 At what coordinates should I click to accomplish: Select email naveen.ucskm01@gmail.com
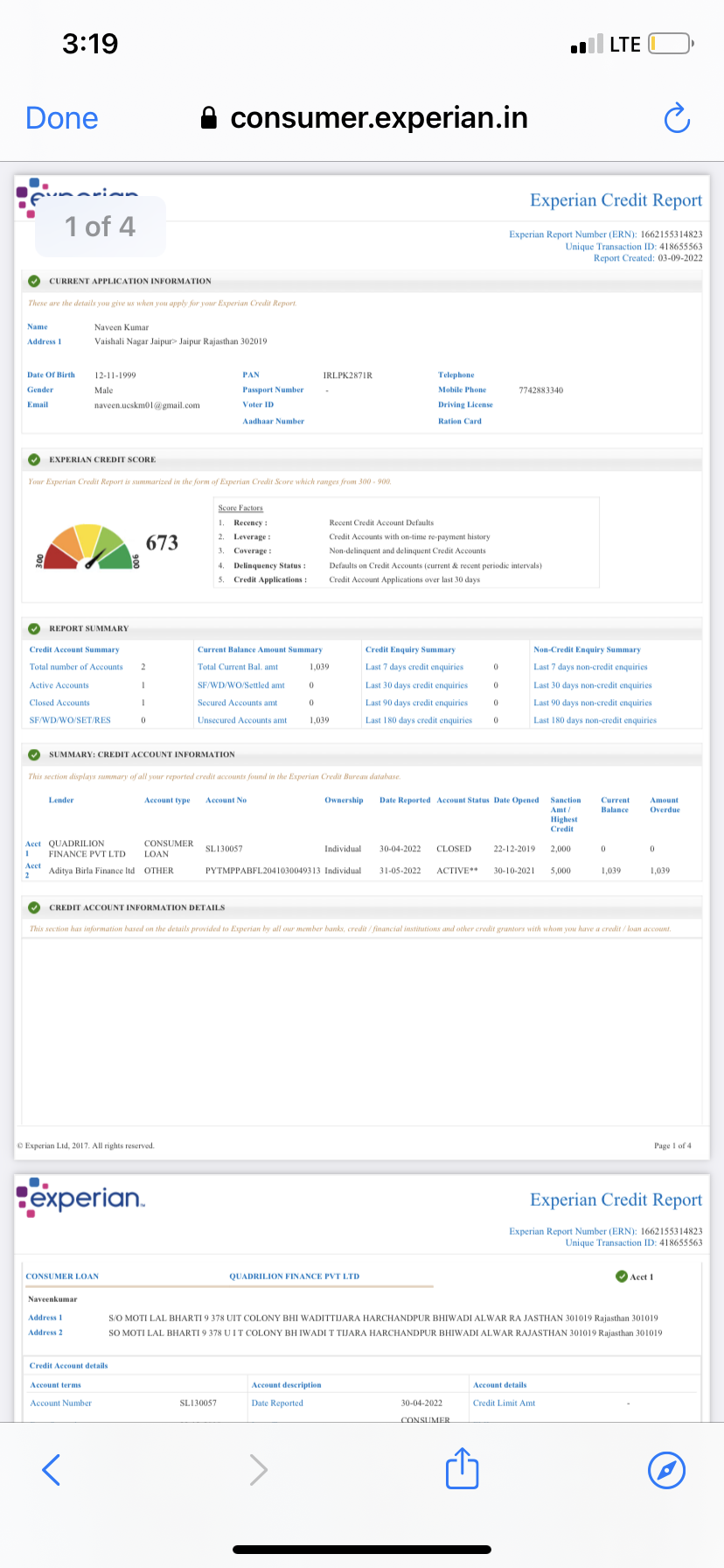coord(147,405)
